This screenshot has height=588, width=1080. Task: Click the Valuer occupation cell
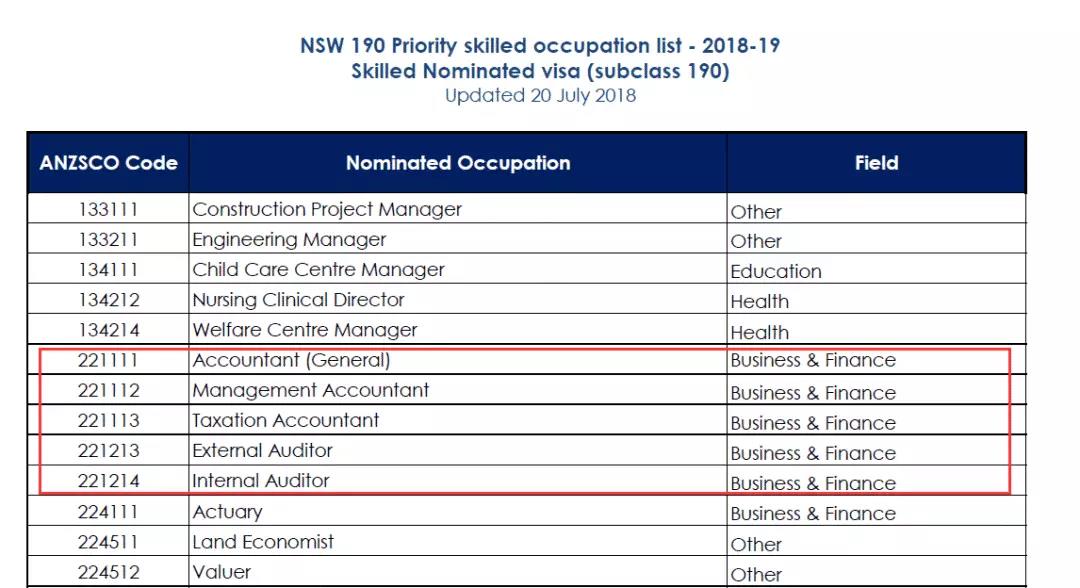pyautogui.click(x=221, y=572)
